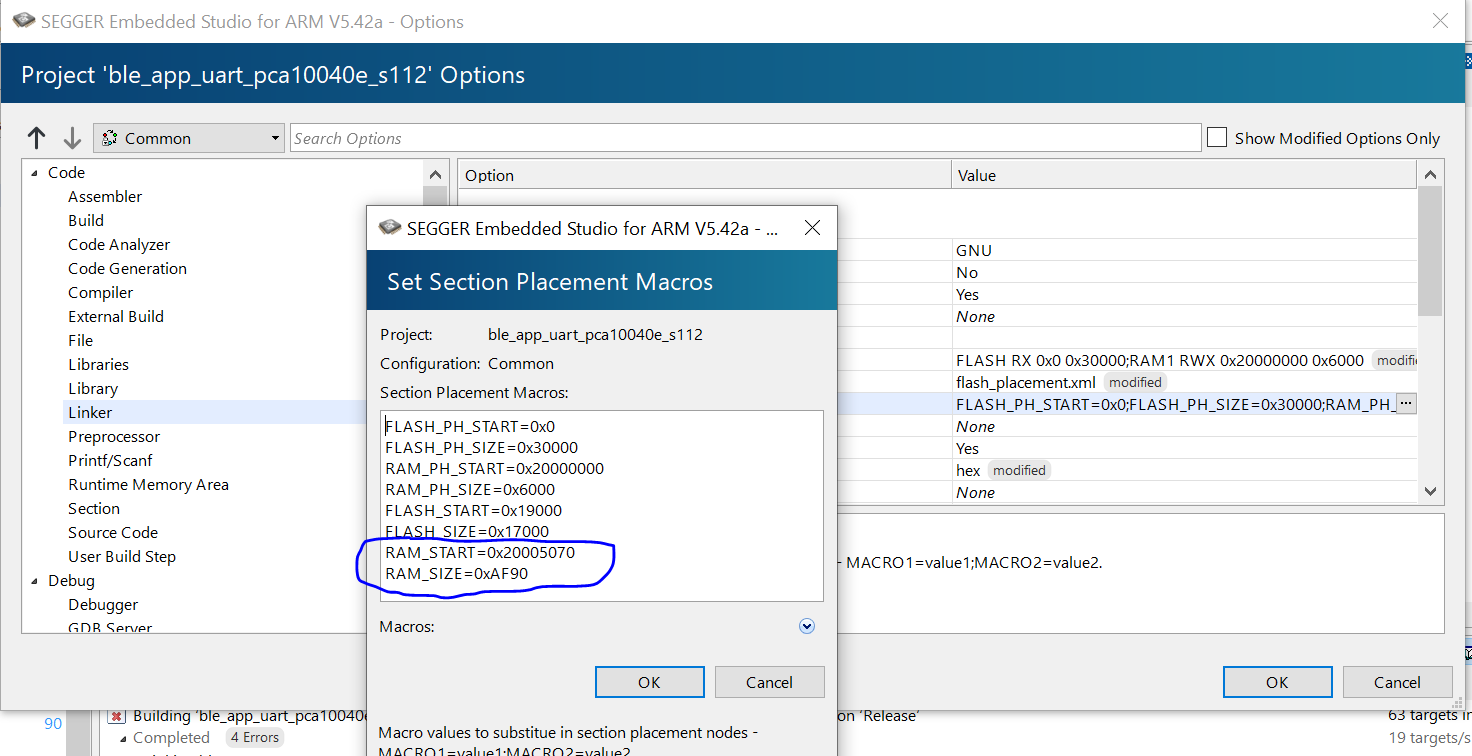Image resolution: width=1472 pixels, height=756 pixels.
Task: Click the SEGGER chip icon in the title bar
Action: [22, 20]
